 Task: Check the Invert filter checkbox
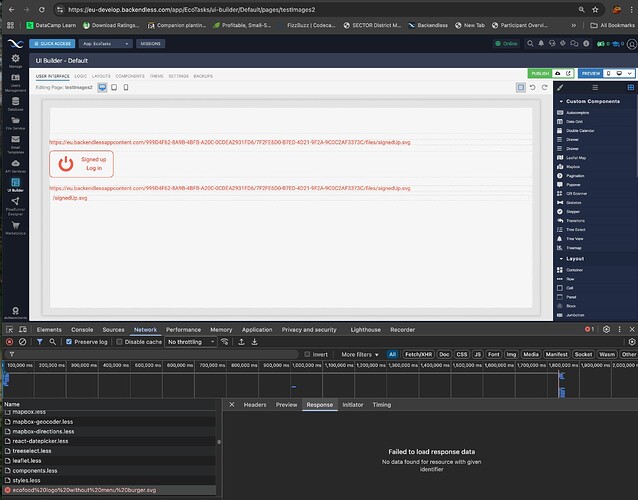tap(307, 354)
